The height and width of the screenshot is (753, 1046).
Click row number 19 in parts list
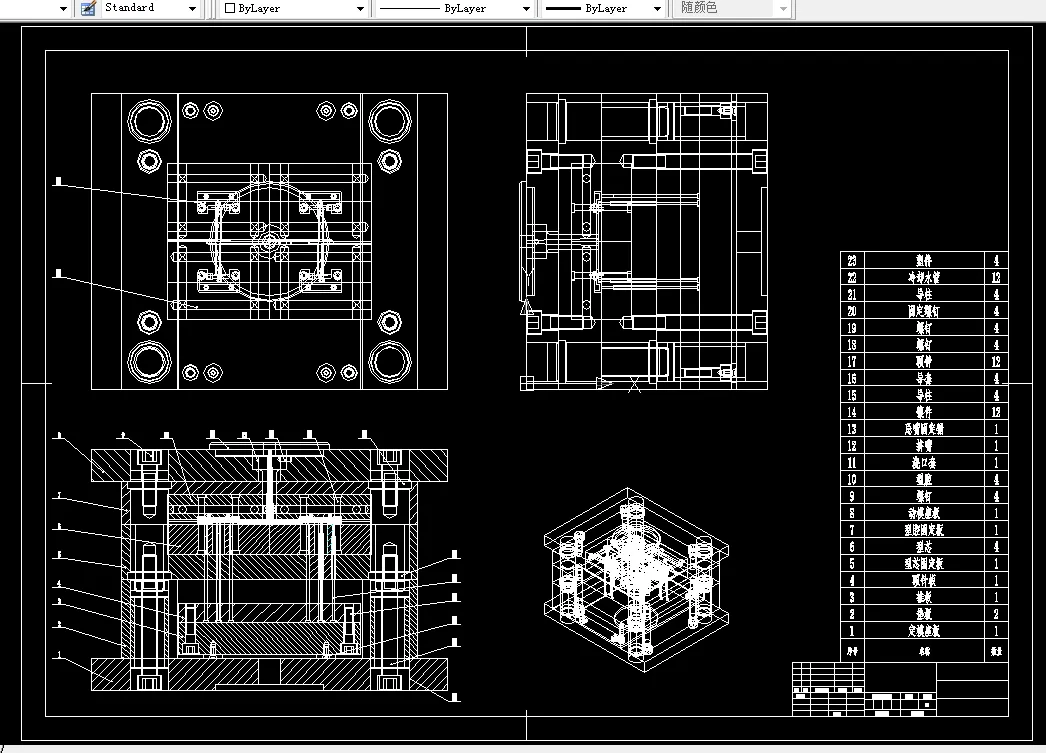pos(852,328)
